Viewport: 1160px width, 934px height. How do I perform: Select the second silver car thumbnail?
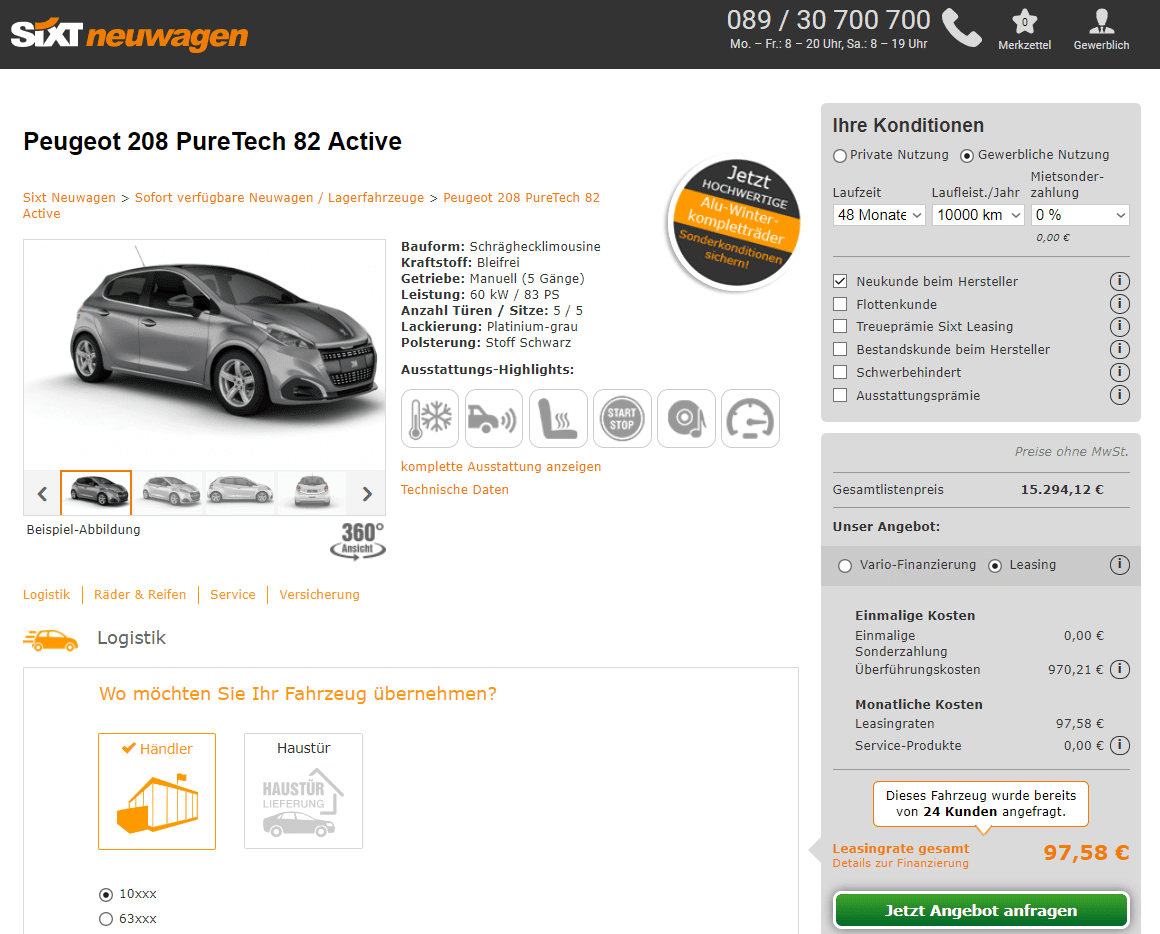tap(169, 492)
